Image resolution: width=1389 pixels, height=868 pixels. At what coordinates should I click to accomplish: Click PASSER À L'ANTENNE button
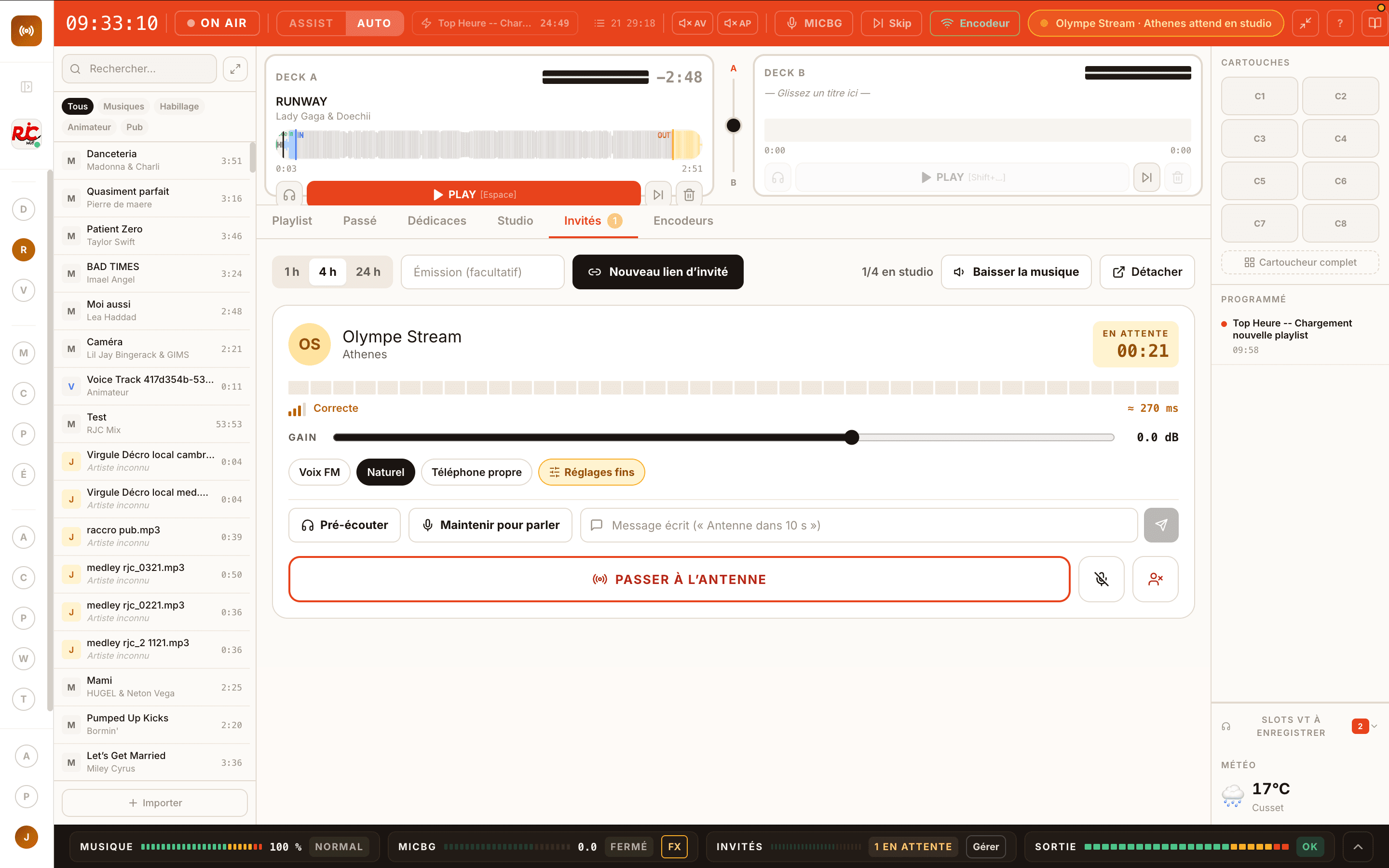[x=680, y=579]
